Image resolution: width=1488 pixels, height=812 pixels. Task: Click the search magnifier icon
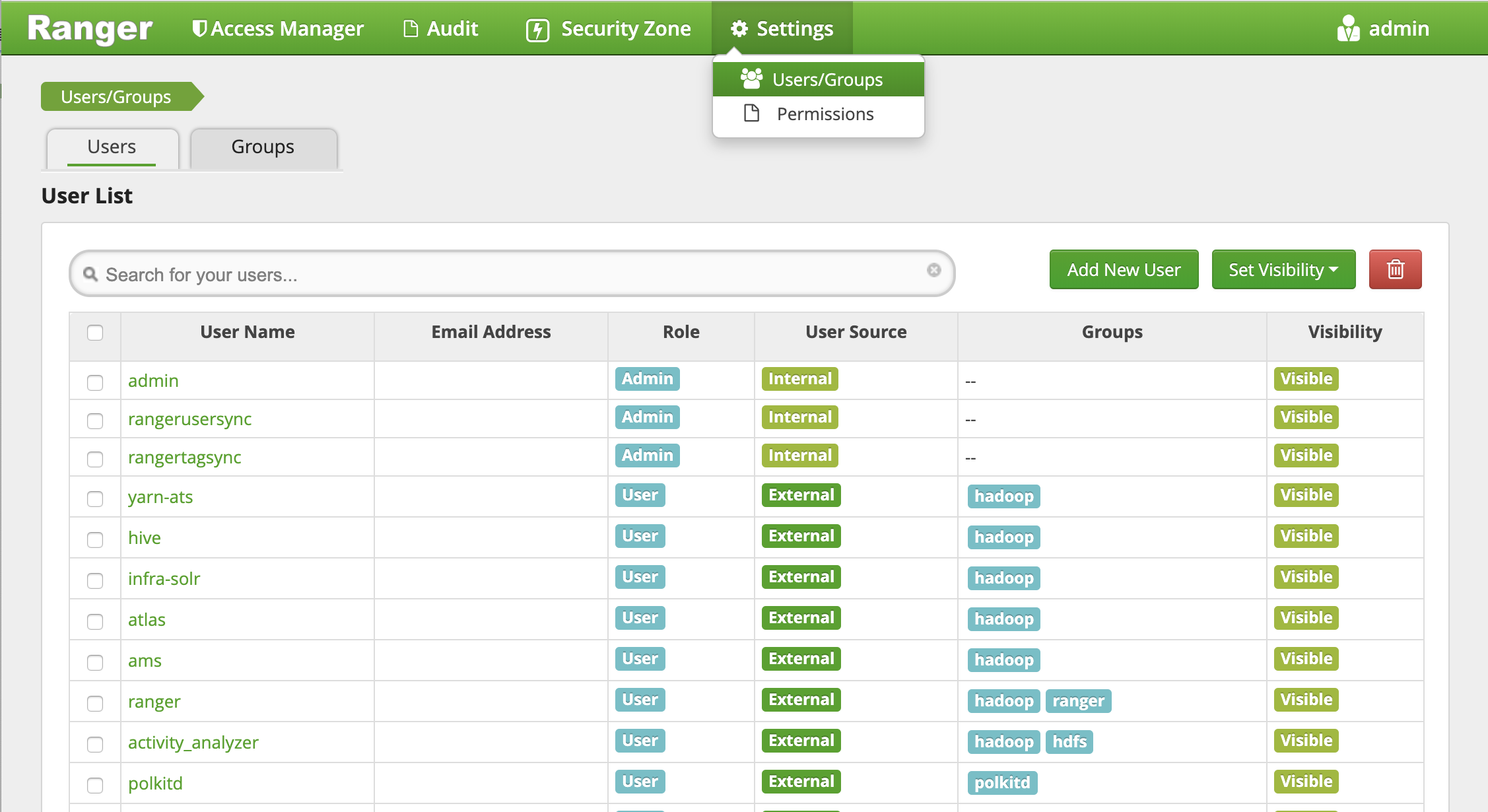[90, 273]
